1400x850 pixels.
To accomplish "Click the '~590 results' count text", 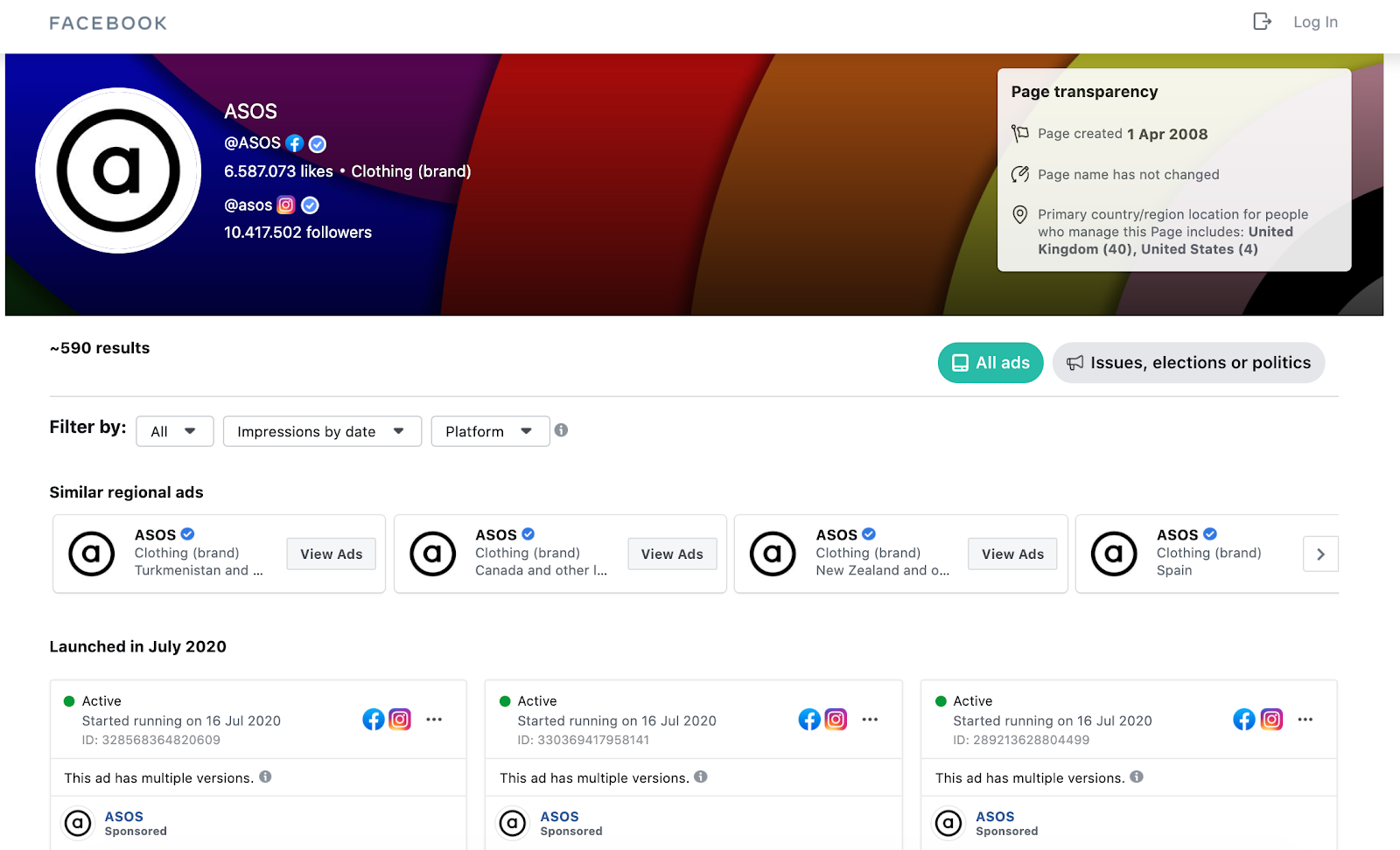I will (100, 348).
